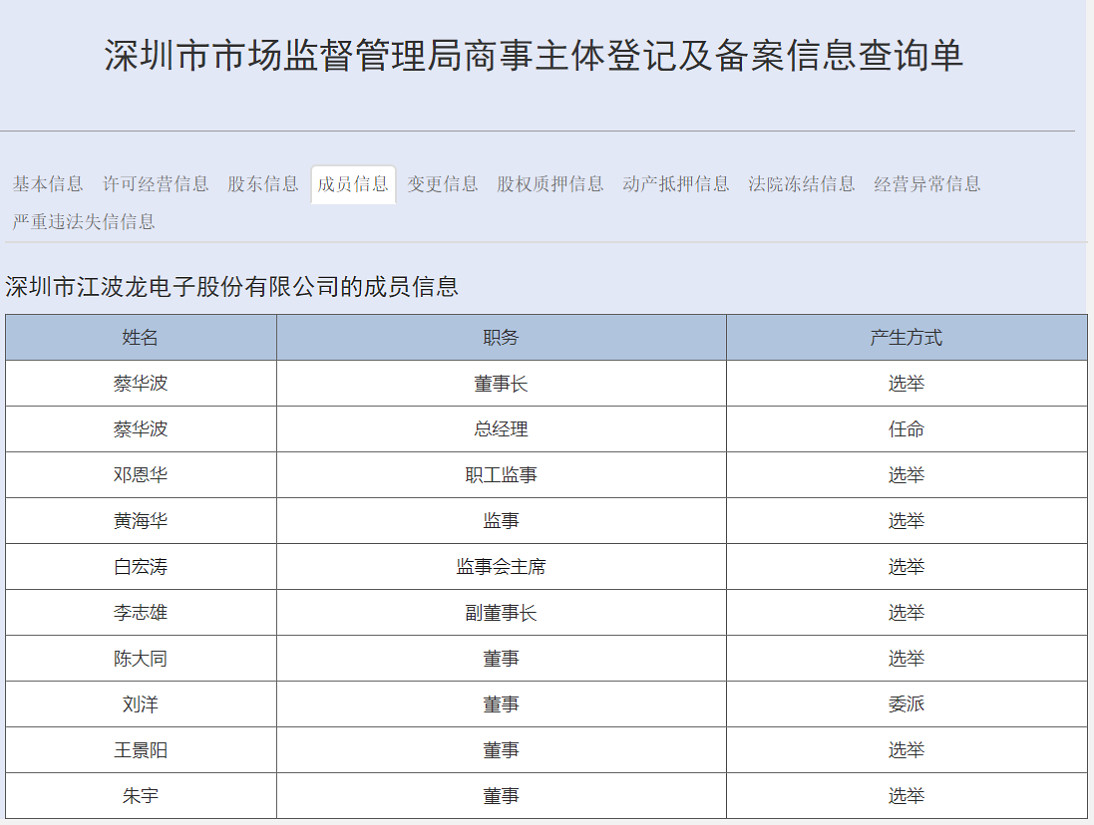Select the name 刘洋

pos(140,704)
